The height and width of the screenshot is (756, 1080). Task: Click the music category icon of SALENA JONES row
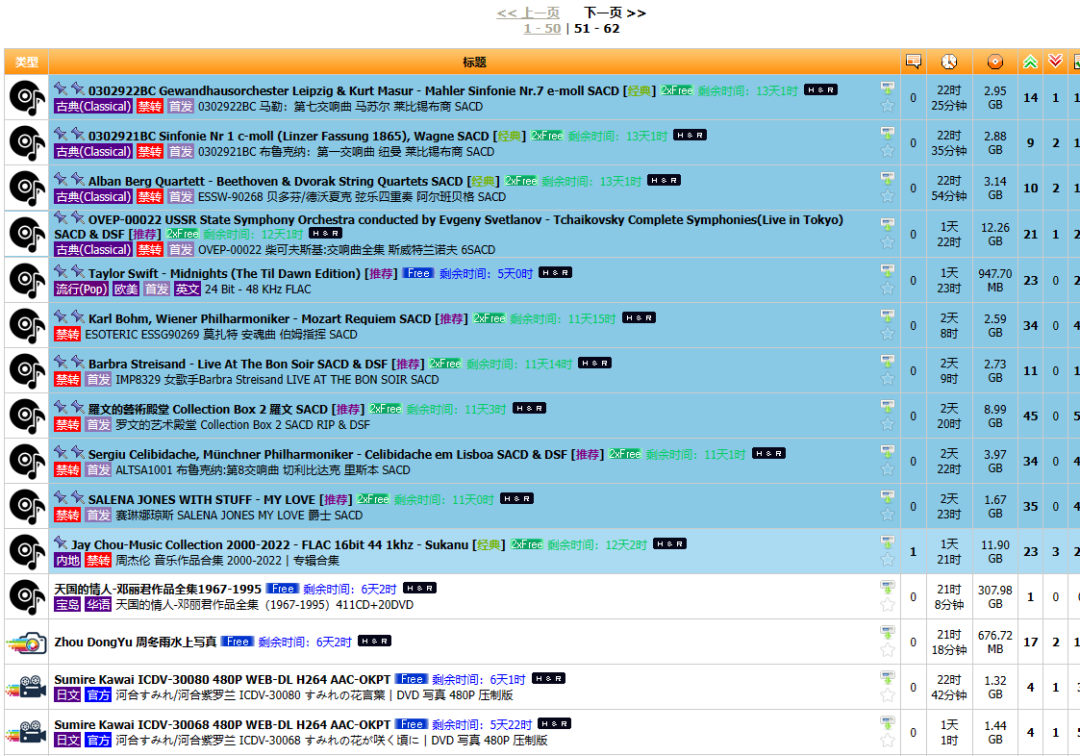coord(27,506)
